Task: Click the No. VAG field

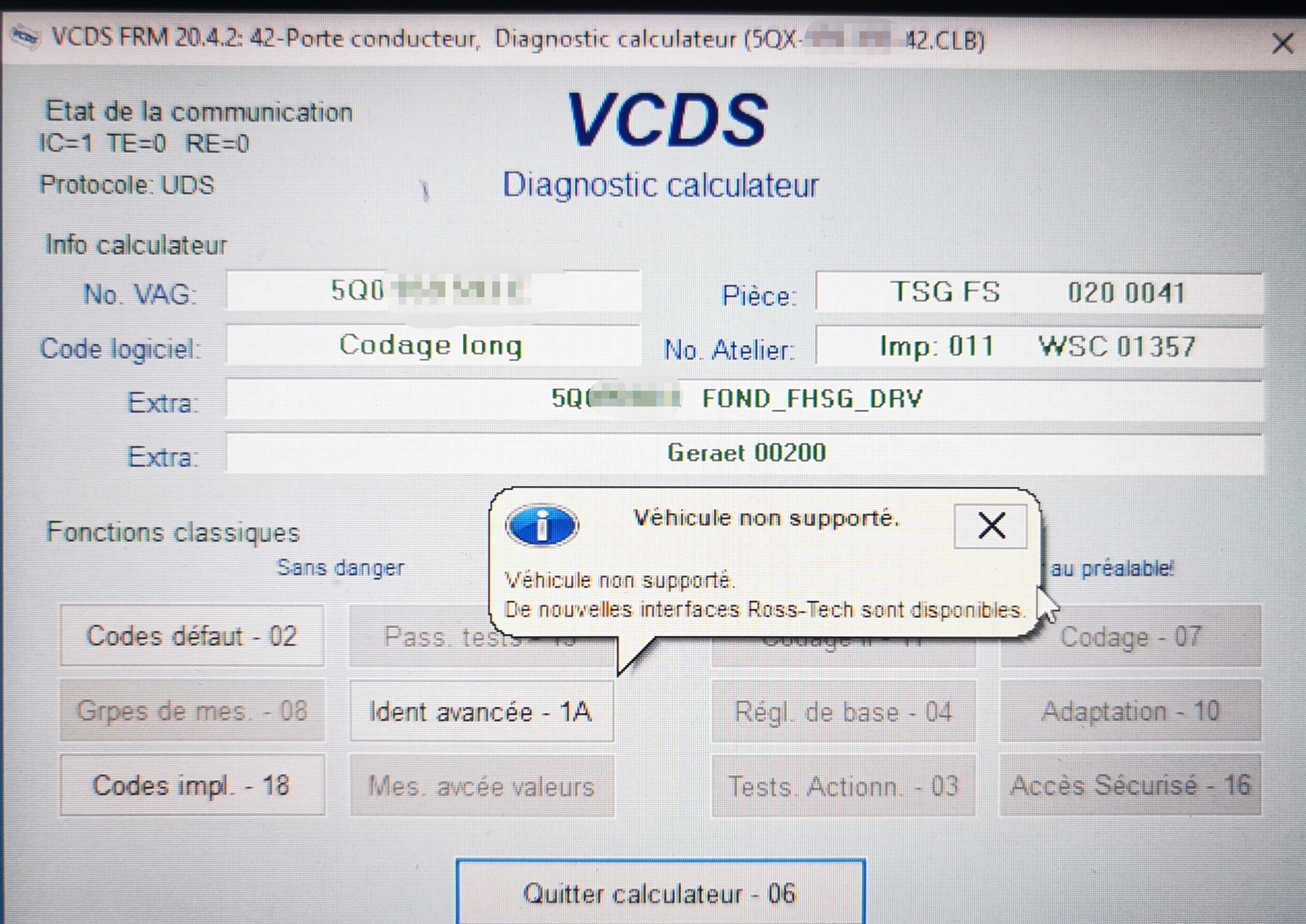Action: [x=433, y=291]
